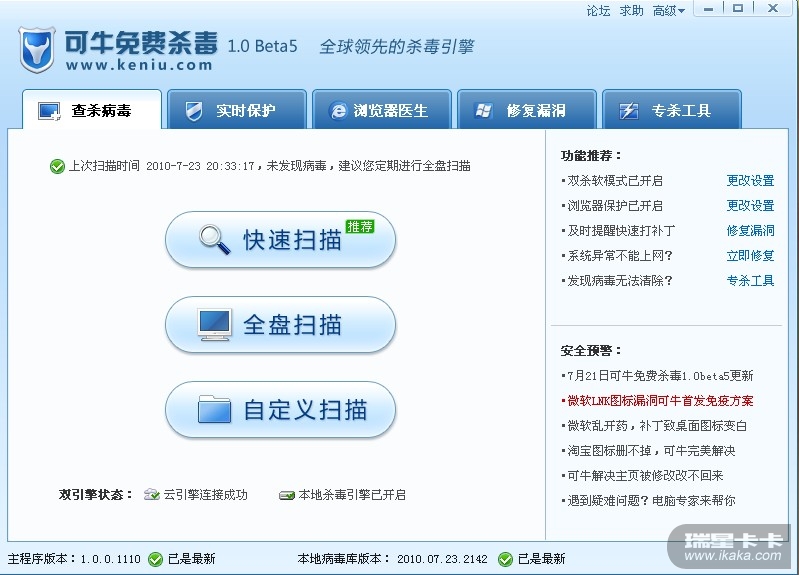Open news 遇到疑难问题？电脑专家来帮你
The width and height of the screenshot is (799, 575).
[649, 501]
